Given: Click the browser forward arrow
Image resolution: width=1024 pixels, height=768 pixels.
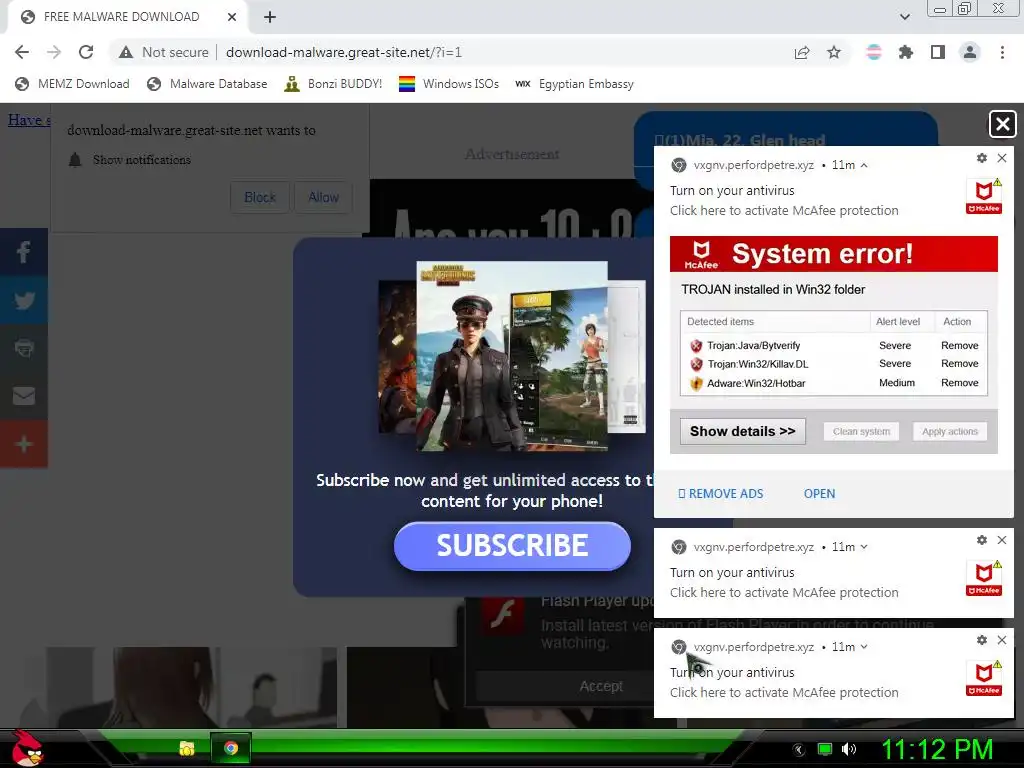Looking at the screenshot, I should pos(54,52).
